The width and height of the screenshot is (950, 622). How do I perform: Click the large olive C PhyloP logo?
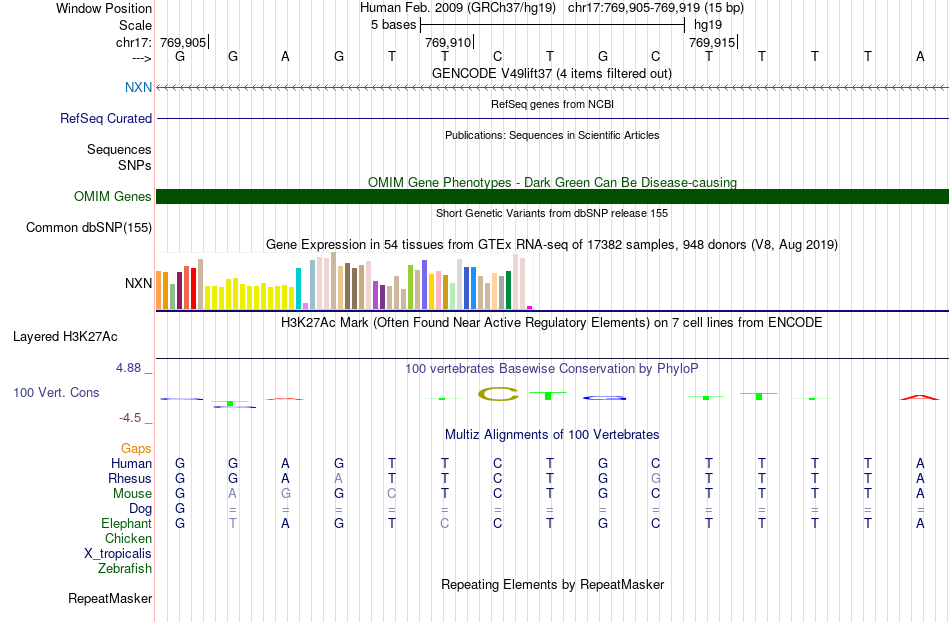[x=498, y=395]
